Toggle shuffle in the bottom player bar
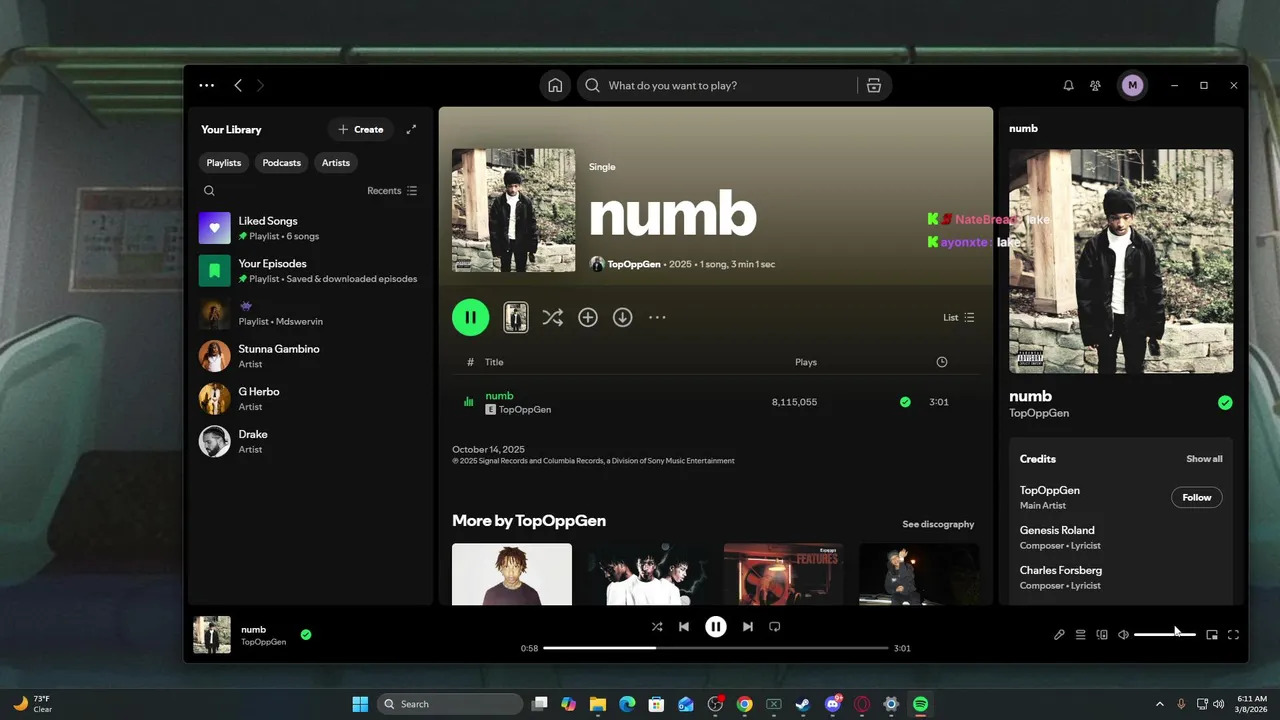1280x720 pixels. point(657,627)
